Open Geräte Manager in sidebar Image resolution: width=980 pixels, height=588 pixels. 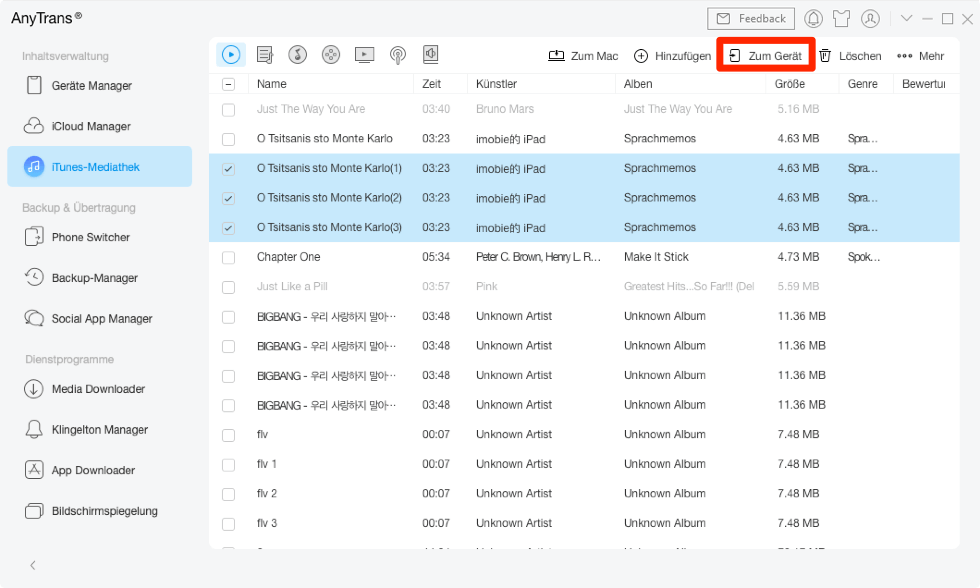(x=91, y=86)
